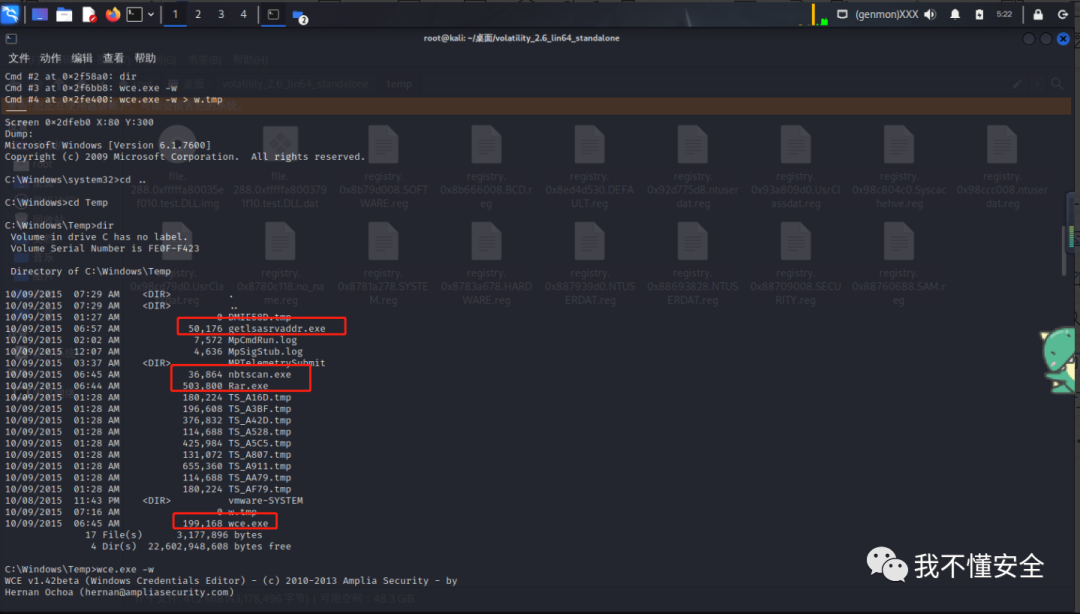Image resolution: width=1080 pixels, height=614 pixels.
Task: Click the terminal window title icon
Action: click(x=11, y=39)
